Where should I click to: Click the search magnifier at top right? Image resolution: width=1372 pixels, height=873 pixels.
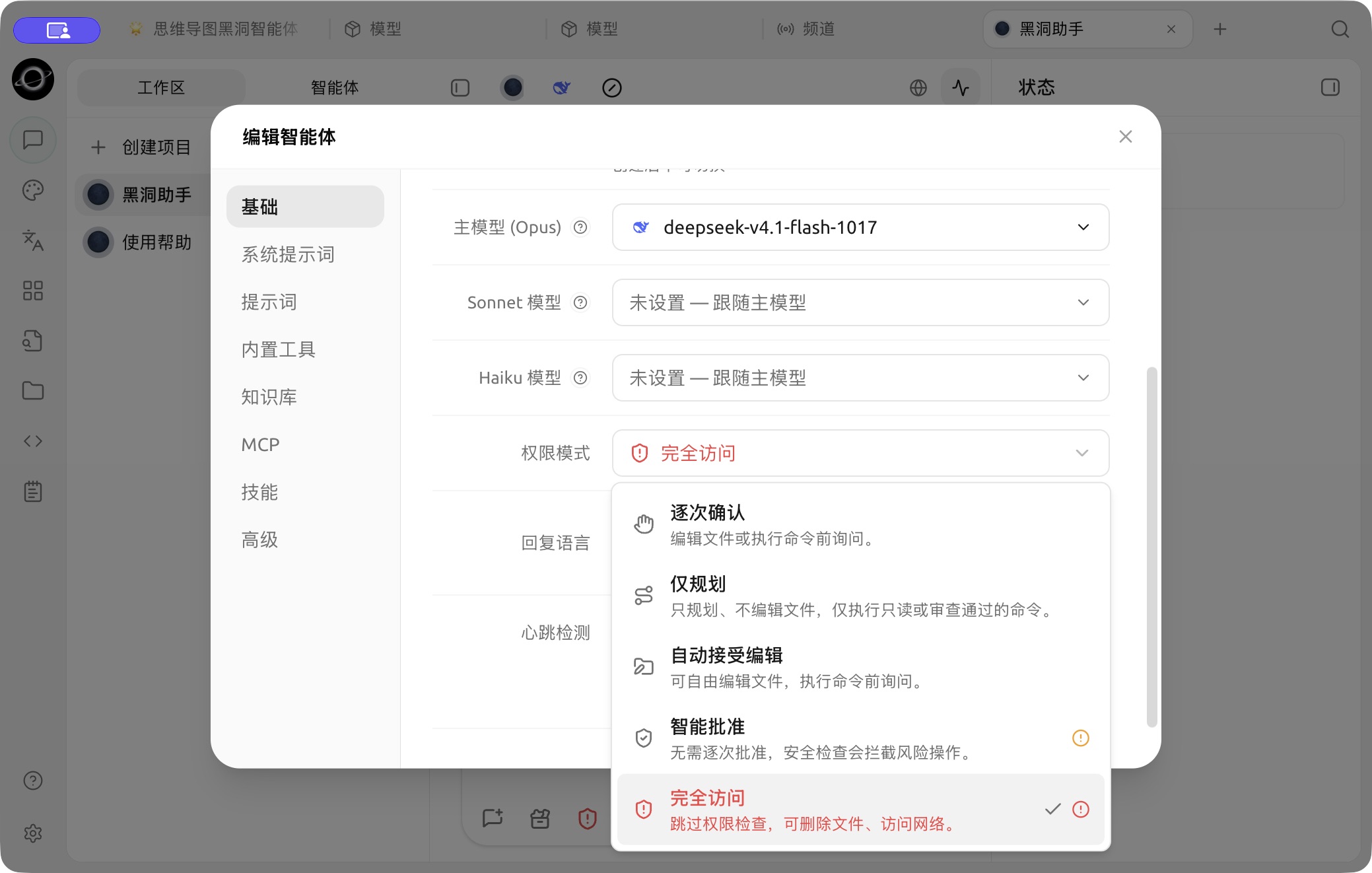1340,29
